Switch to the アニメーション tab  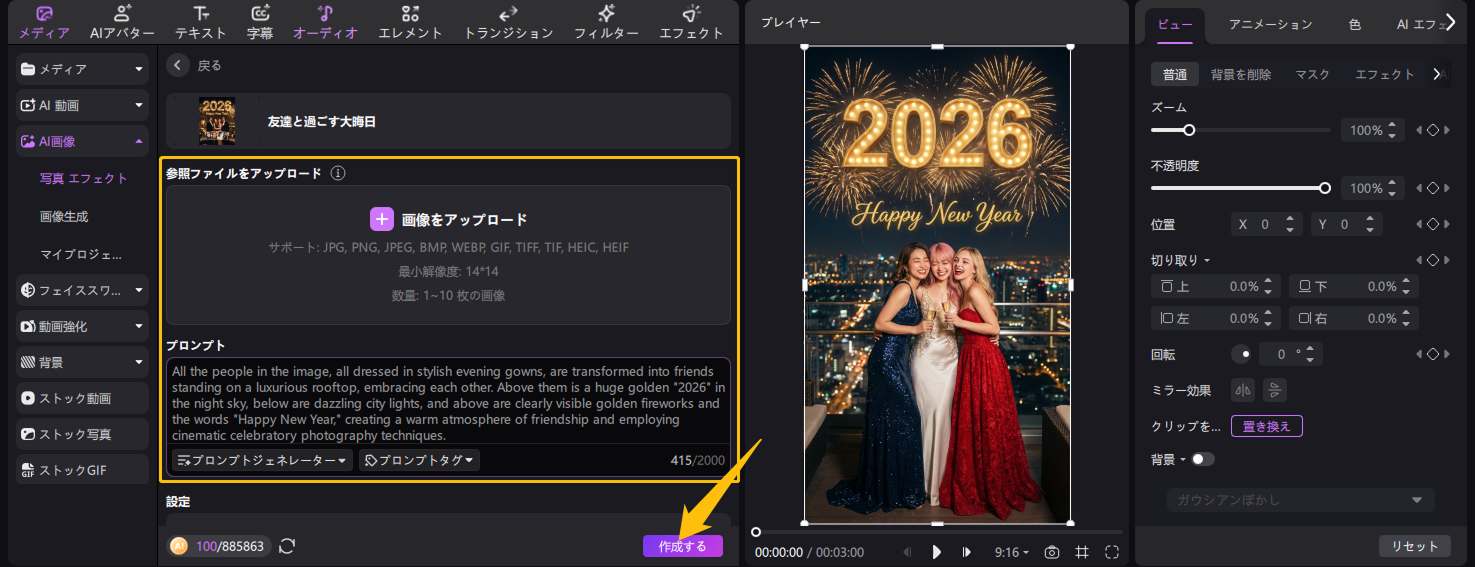[1270, 24]
